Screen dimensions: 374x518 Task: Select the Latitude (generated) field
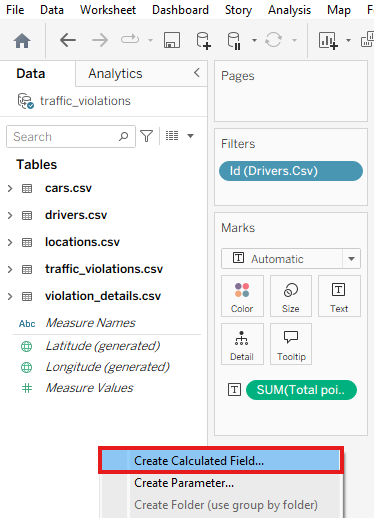tap(103, 346)
